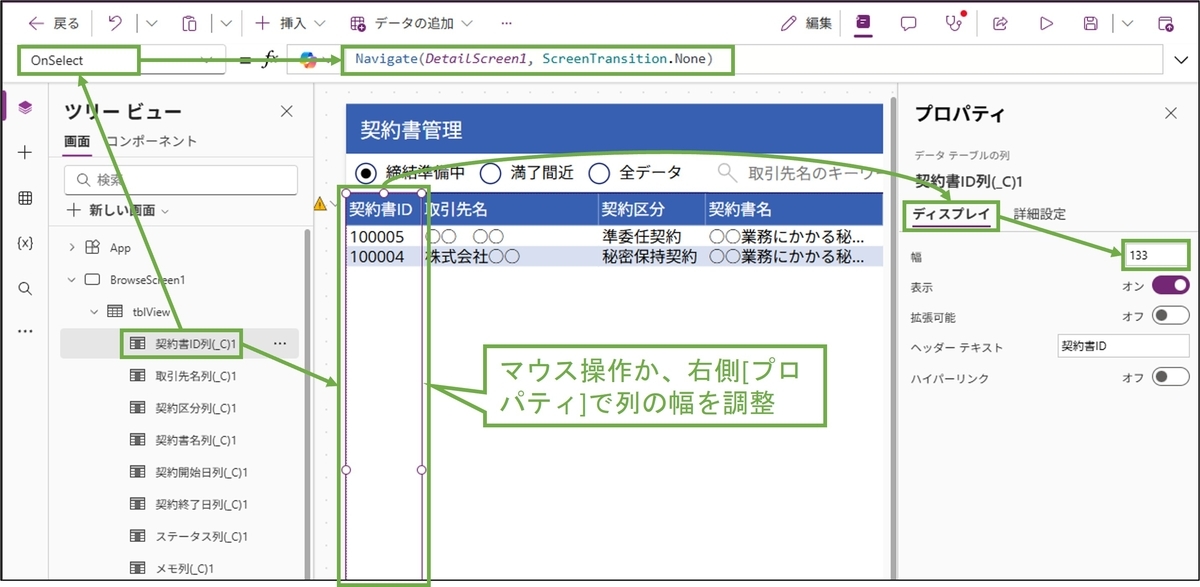The image size is (1200, 587).
Task: Open the comments speech bubble
Action: [908, 23]
